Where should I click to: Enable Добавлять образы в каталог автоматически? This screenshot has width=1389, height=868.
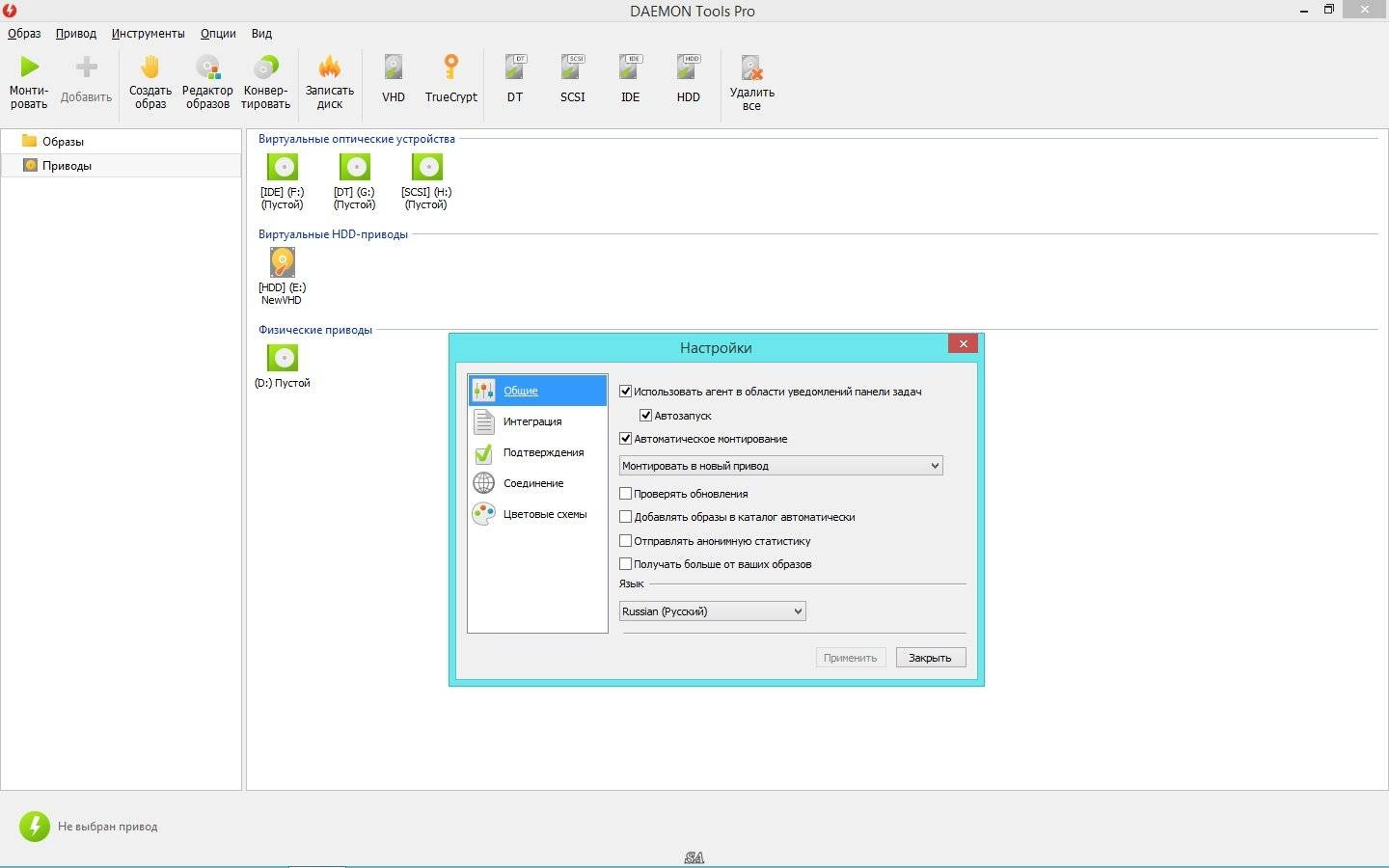coord(625,517)
